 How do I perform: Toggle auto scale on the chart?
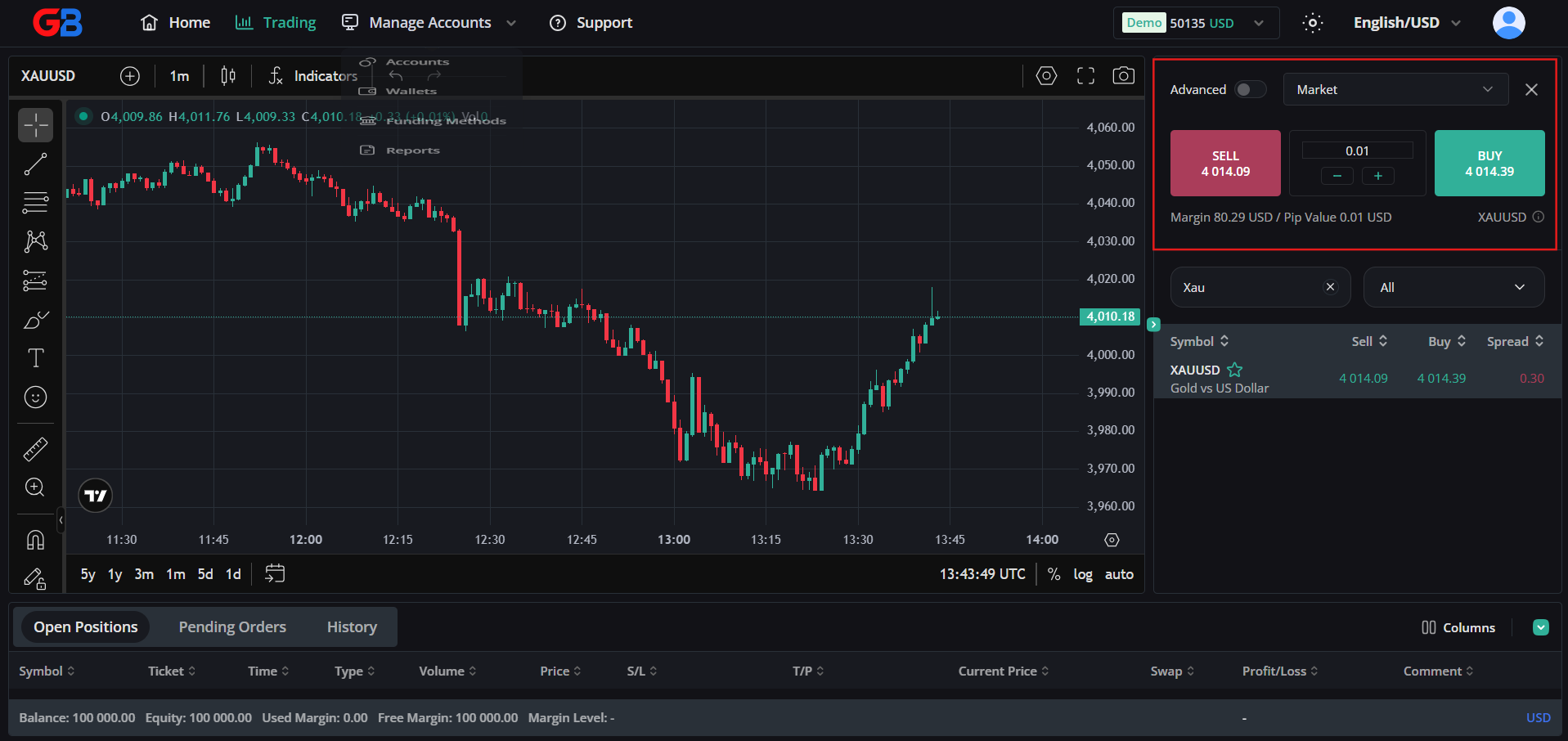[x=1119, y=574]
